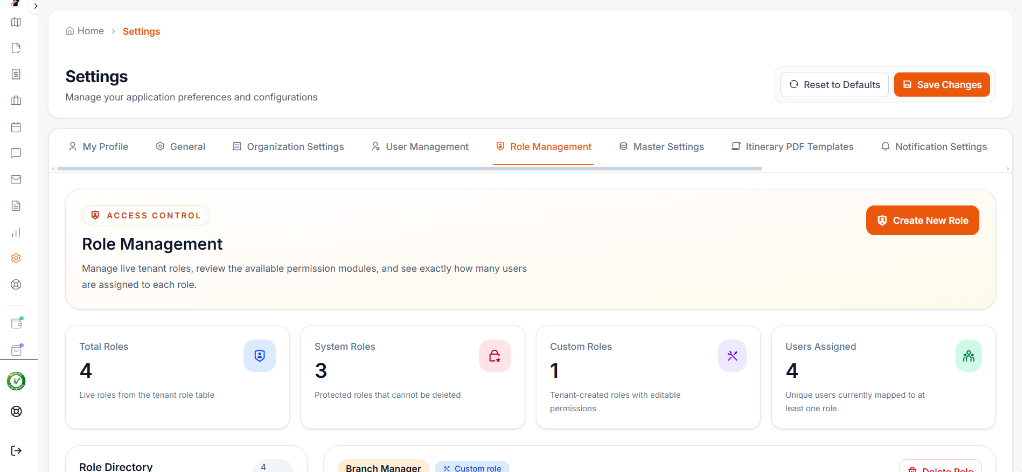The width and height of the screenshot is (1022, 472).
Task: Open the calendar icon in sidebar
Action: 16,127
